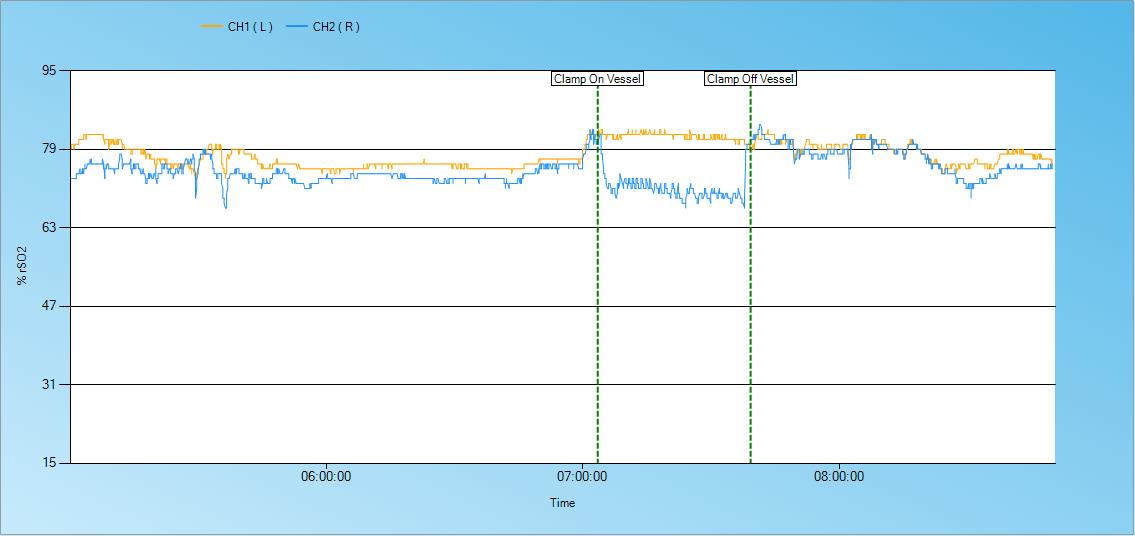Click the Clamp On Vessel event label
The image size is (1135, 536).
point(597,79)
